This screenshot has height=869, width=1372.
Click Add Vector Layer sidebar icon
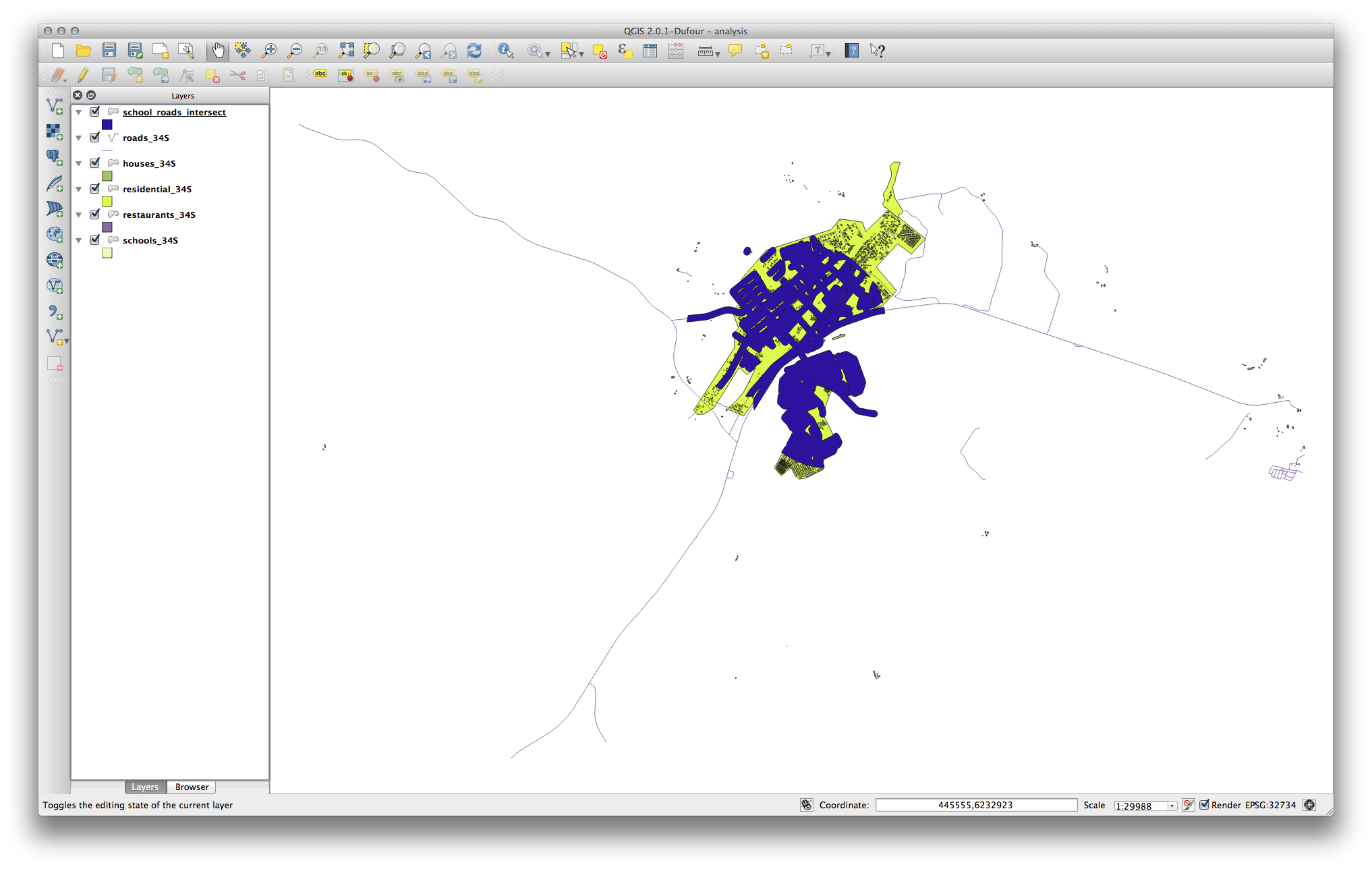tap(55, 106)
